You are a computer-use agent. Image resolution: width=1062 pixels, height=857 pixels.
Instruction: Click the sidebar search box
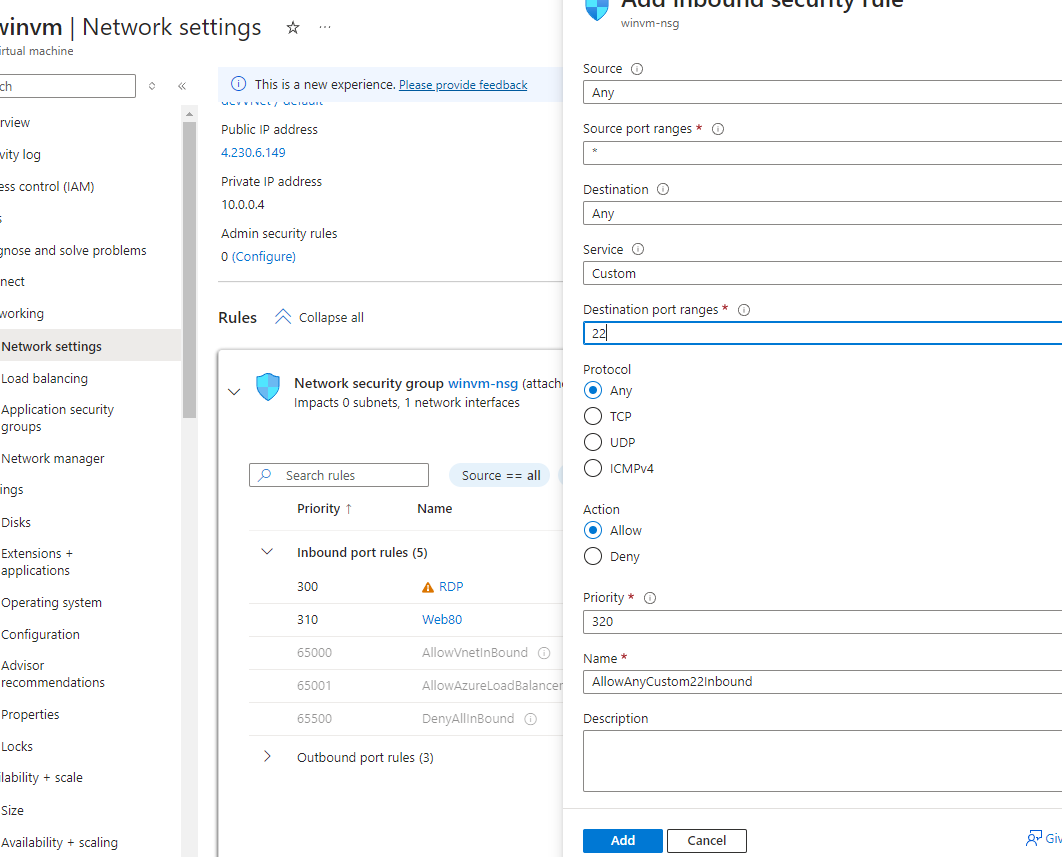click(x=66, y=86)
